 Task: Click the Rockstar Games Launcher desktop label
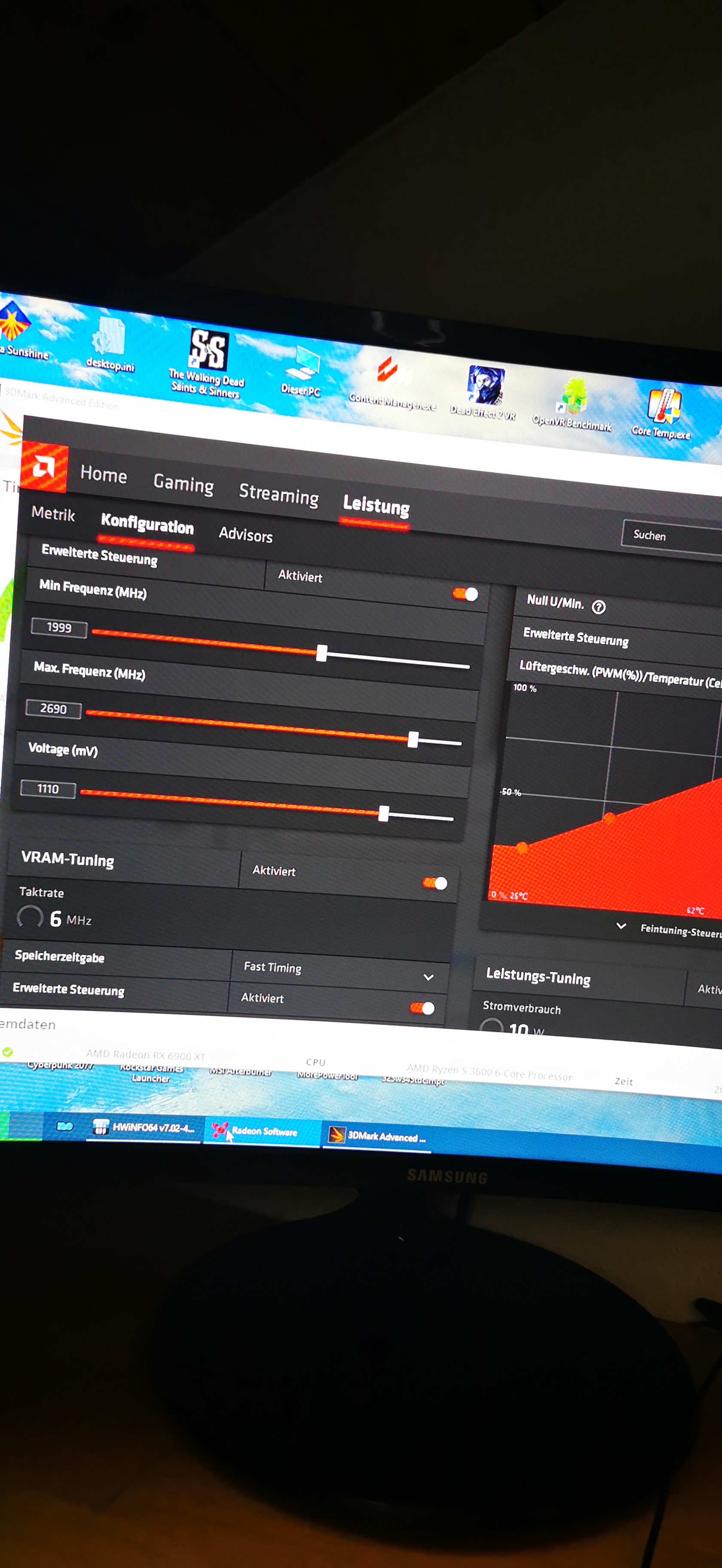[x=151, y=1072]
